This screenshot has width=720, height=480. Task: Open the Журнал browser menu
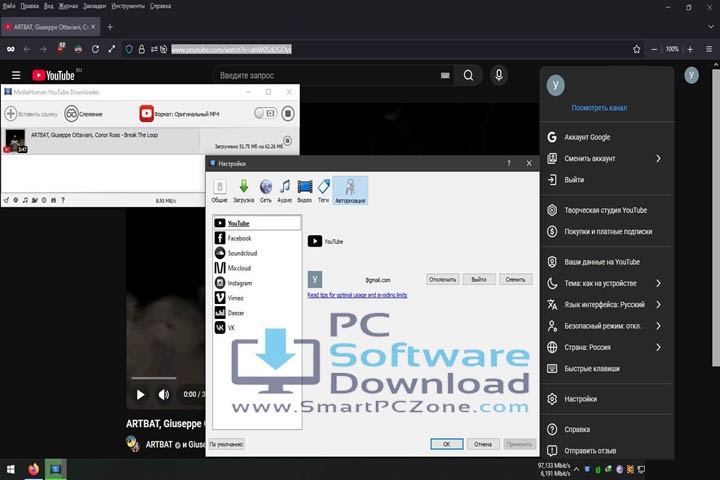click(68, 6)
